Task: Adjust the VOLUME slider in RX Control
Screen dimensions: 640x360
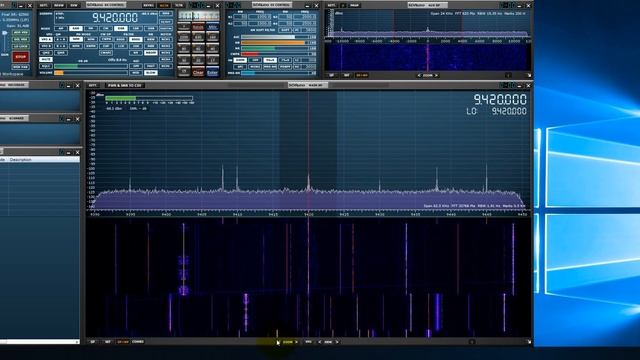Action: click(x=91, y=73)
